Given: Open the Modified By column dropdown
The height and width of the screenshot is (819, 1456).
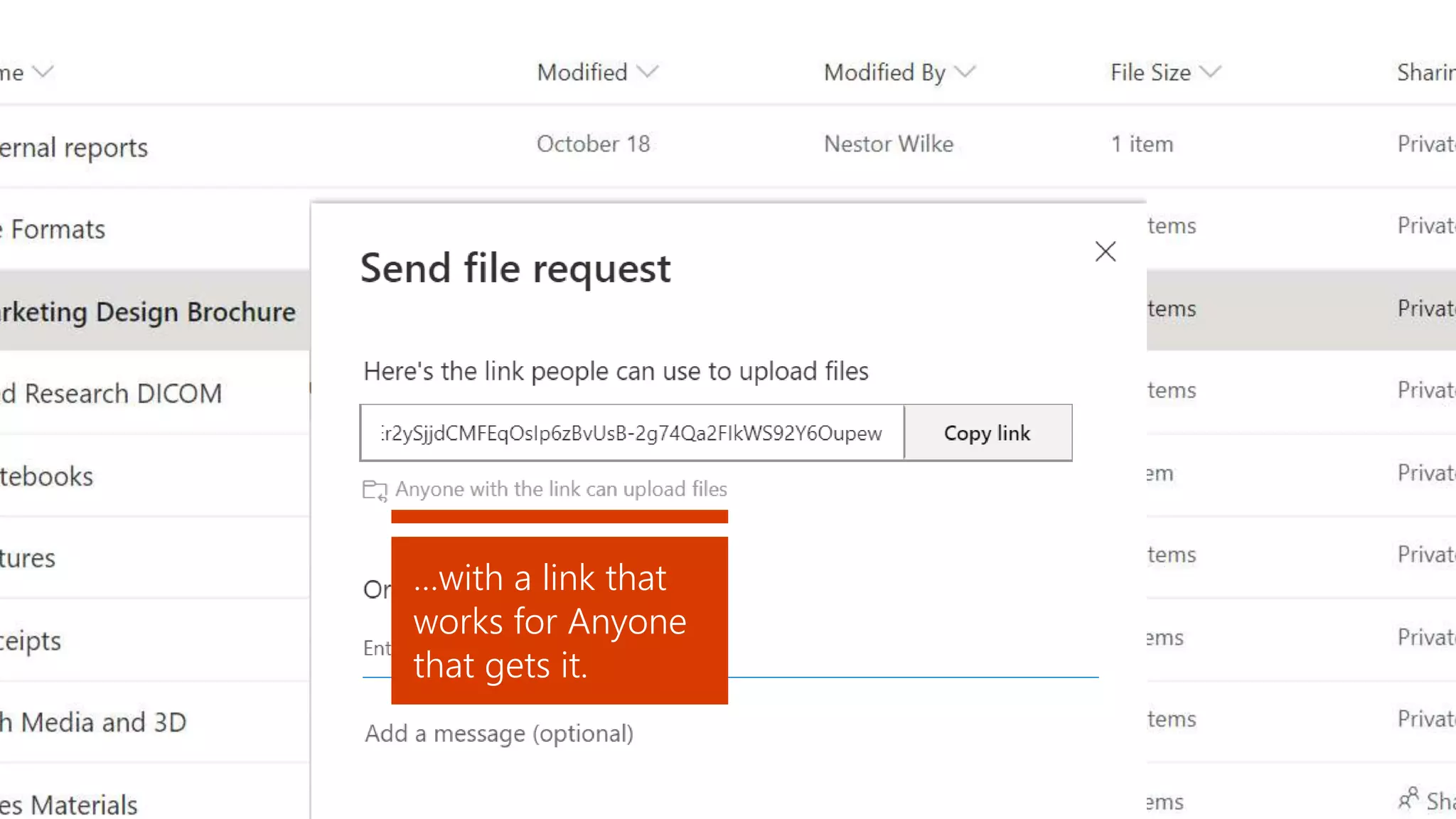Looking at the screenshot, I should click(x=965, y=72).
